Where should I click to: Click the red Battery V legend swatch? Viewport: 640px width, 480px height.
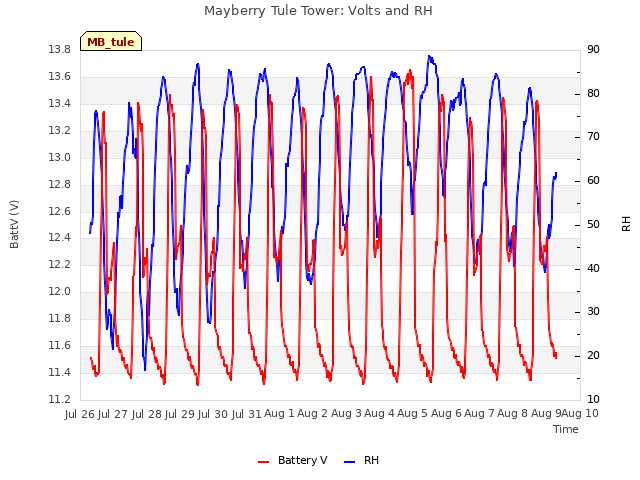point(264,462)
